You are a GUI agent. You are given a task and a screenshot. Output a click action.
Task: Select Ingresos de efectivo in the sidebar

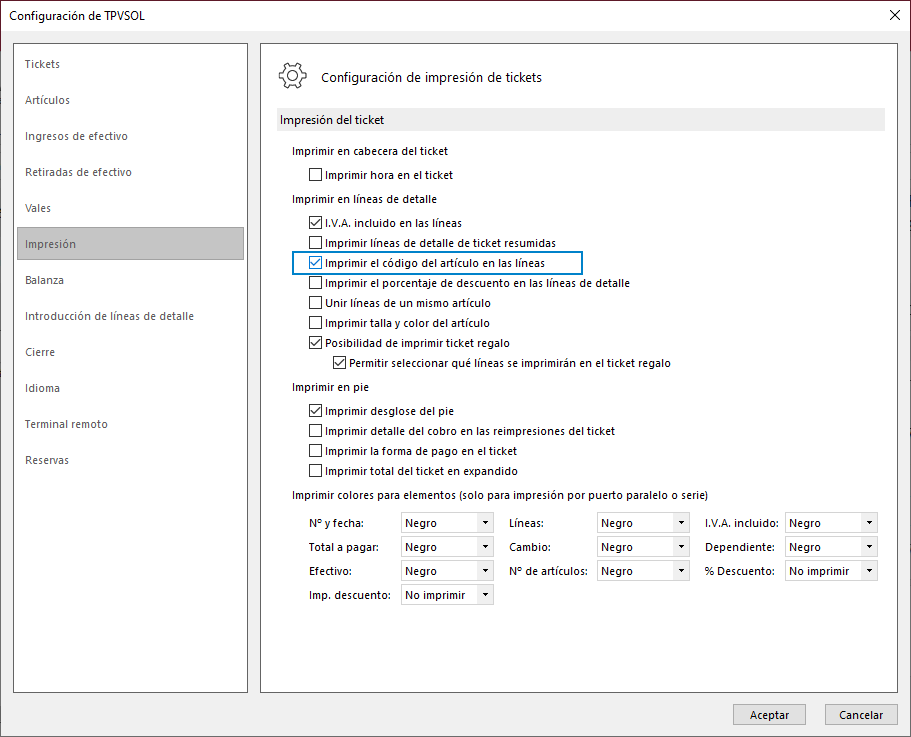[76, 136]
